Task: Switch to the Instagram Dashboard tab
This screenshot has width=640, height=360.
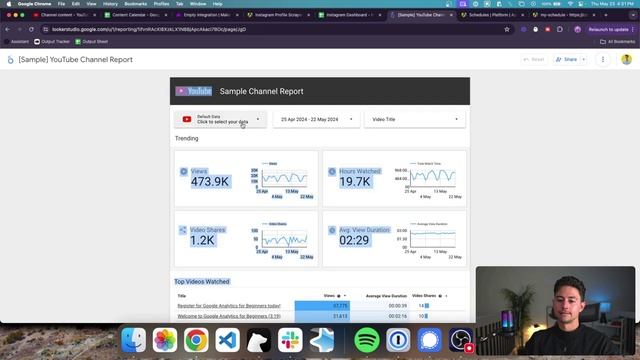Action: 349,15
